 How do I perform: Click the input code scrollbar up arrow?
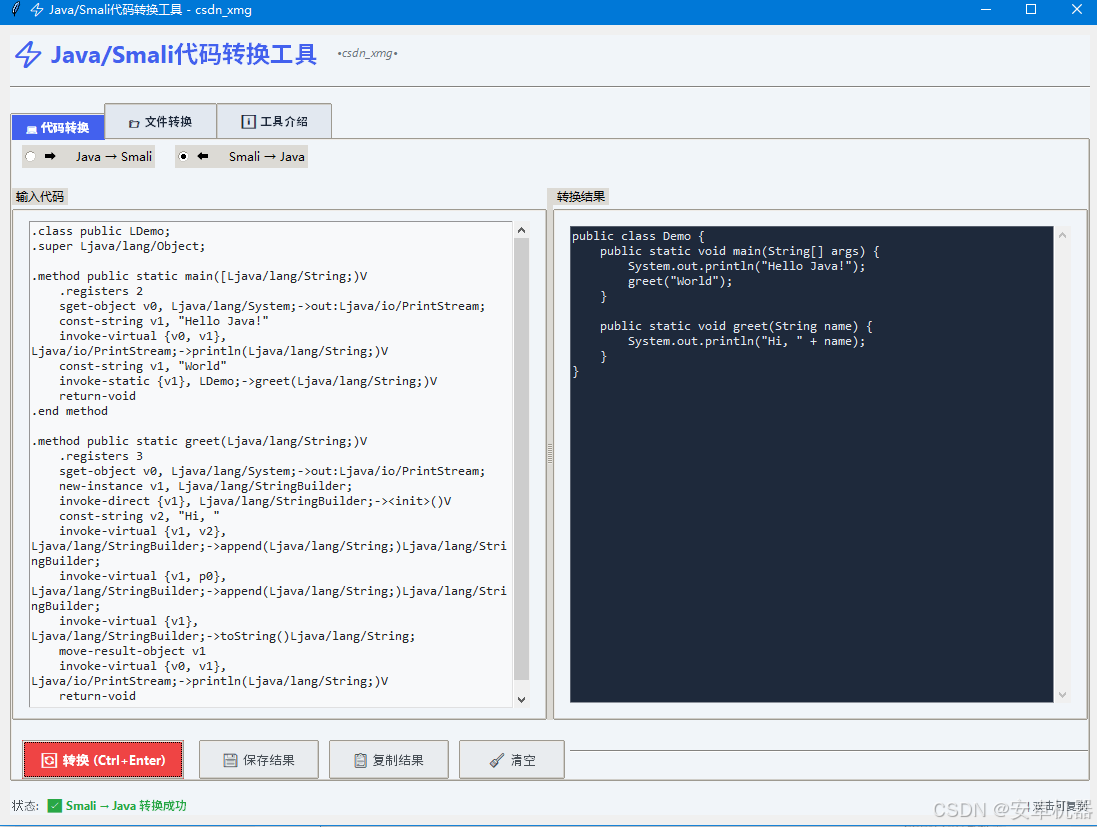521,230
